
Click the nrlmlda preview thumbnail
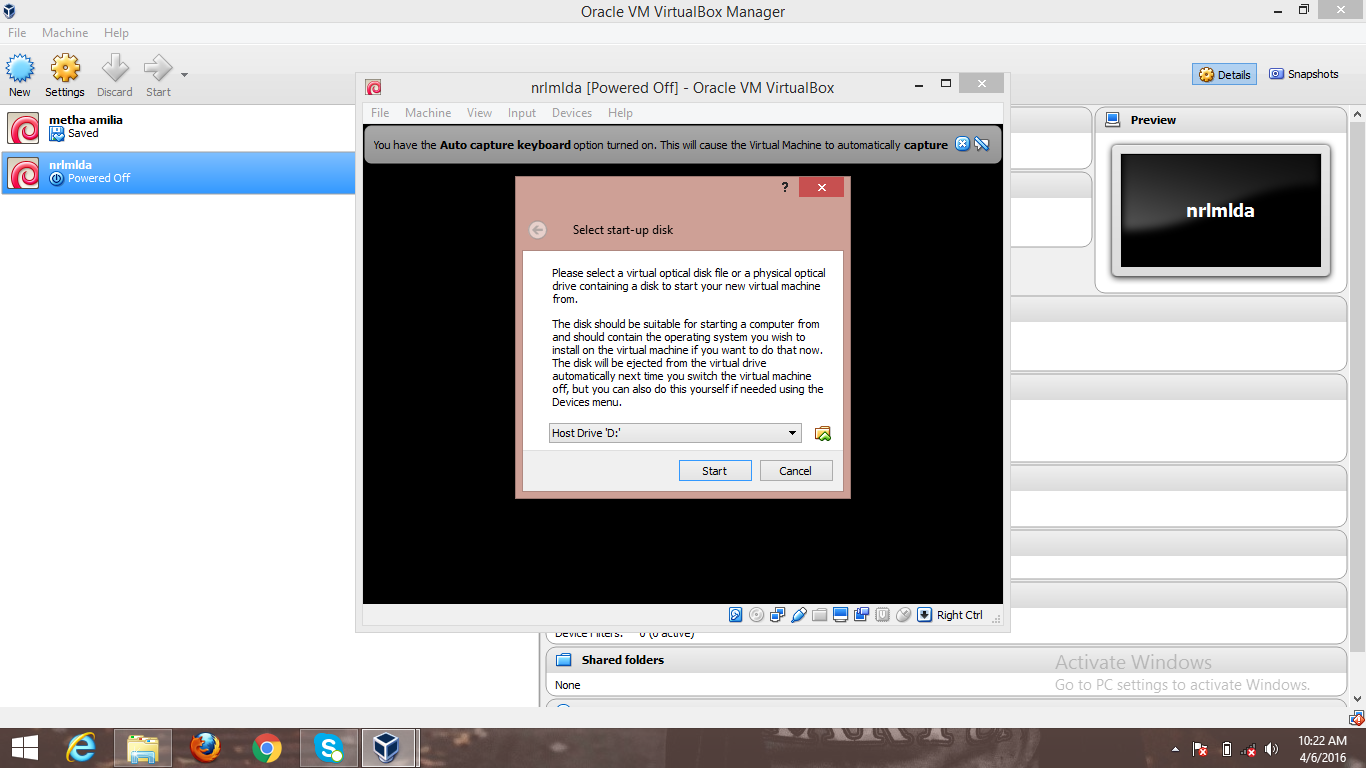[x=1221, y=210]
